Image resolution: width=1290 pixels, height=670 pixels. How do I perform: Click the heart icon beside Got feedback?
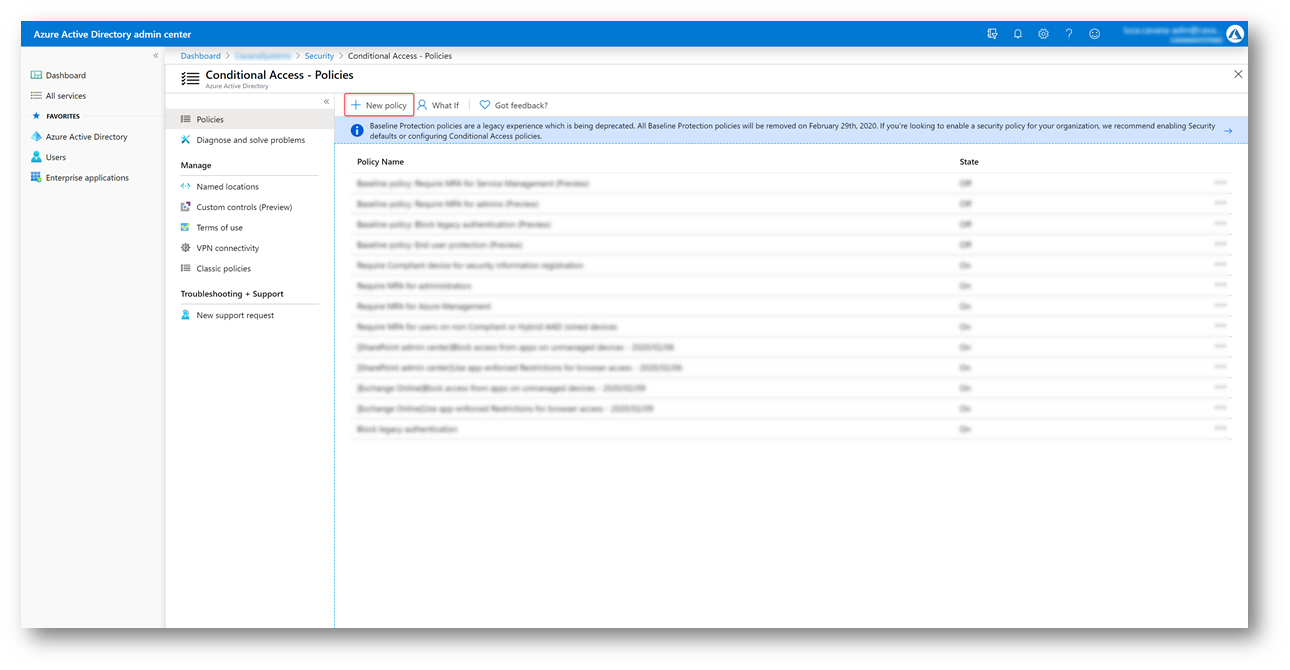(x=485, y=105)
